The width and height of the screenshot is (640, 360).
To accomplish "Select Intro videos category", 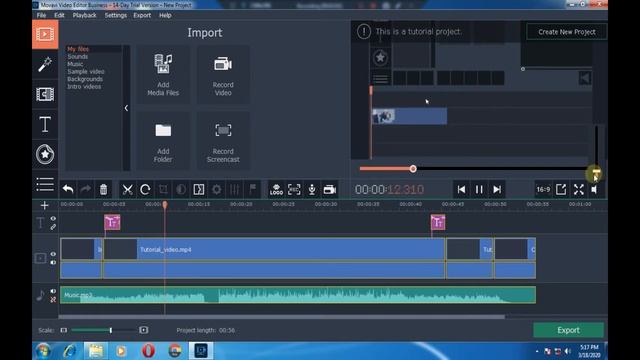I will (84, 87).
